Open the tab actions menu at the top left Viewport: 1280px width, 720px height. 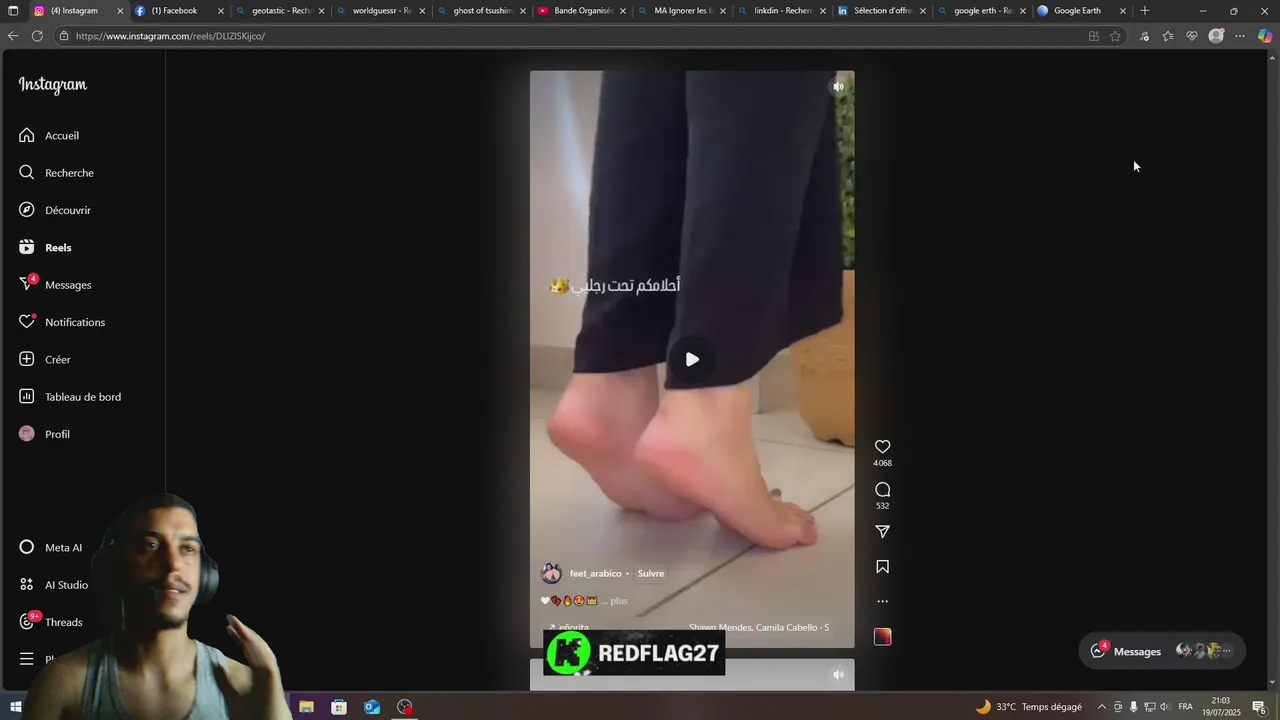click(13, 11)
